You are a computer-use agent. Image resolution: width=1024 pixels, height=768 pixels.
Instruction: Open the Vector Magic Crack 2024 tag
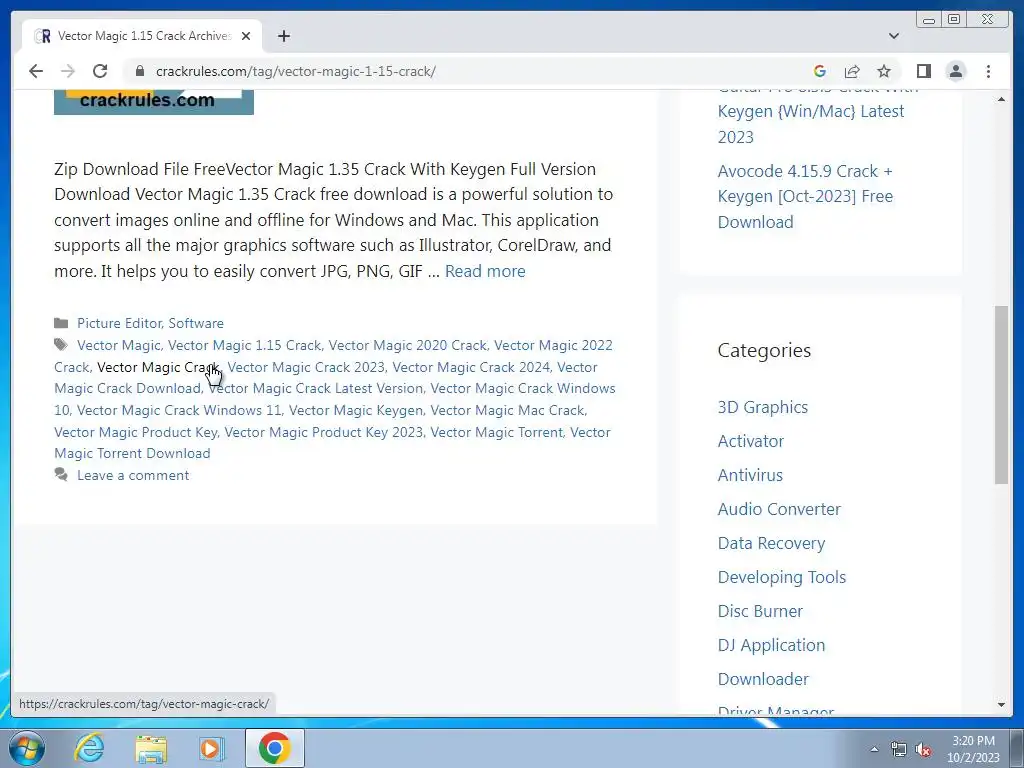[471, 367]
